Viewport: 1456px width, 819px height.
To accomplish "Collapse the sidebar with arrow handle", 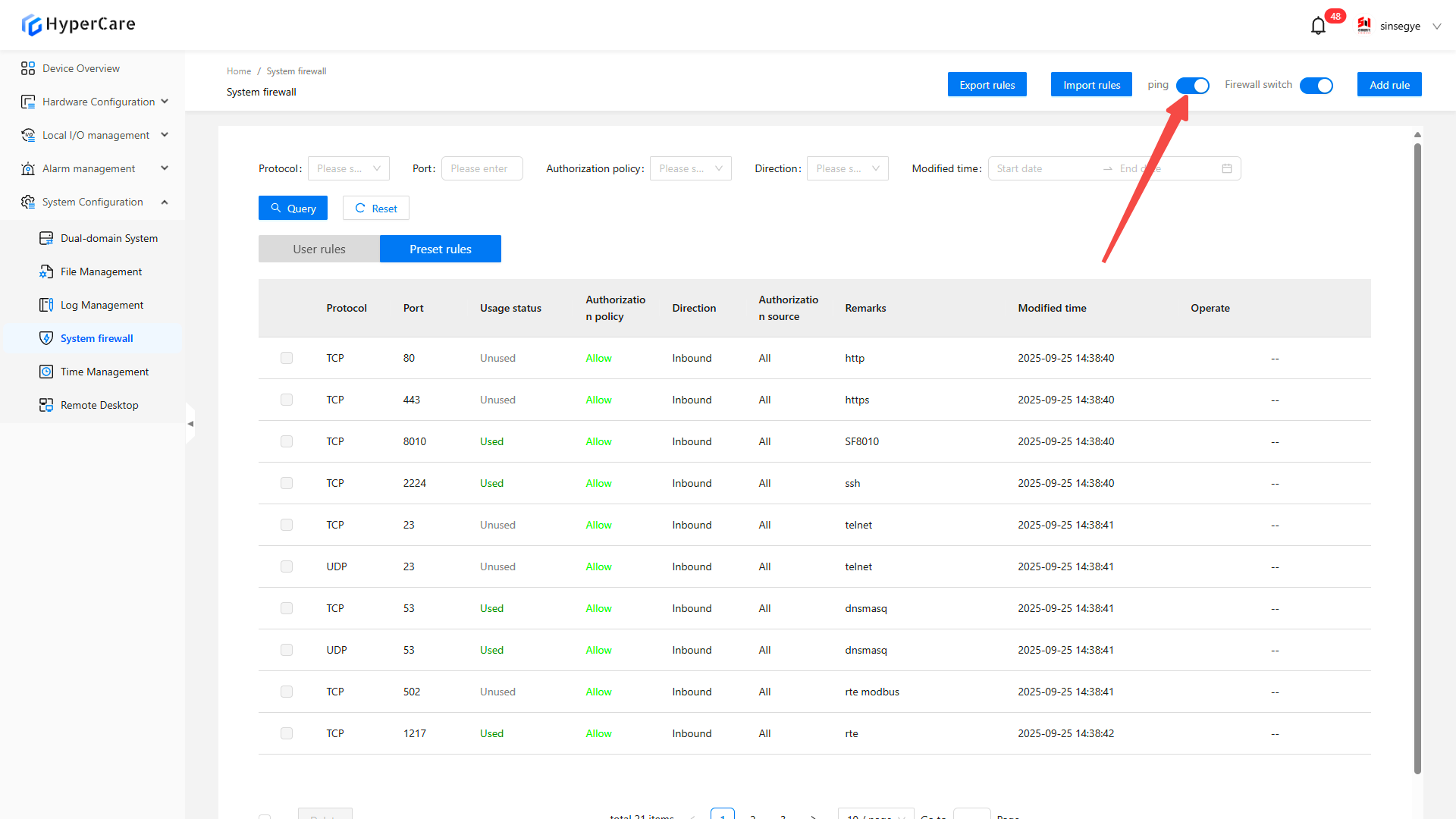I will point(190,424).
